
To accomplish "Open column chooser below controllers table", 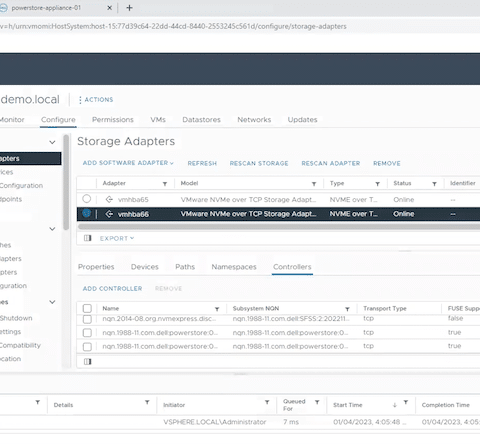I will (x=88, y=361).
